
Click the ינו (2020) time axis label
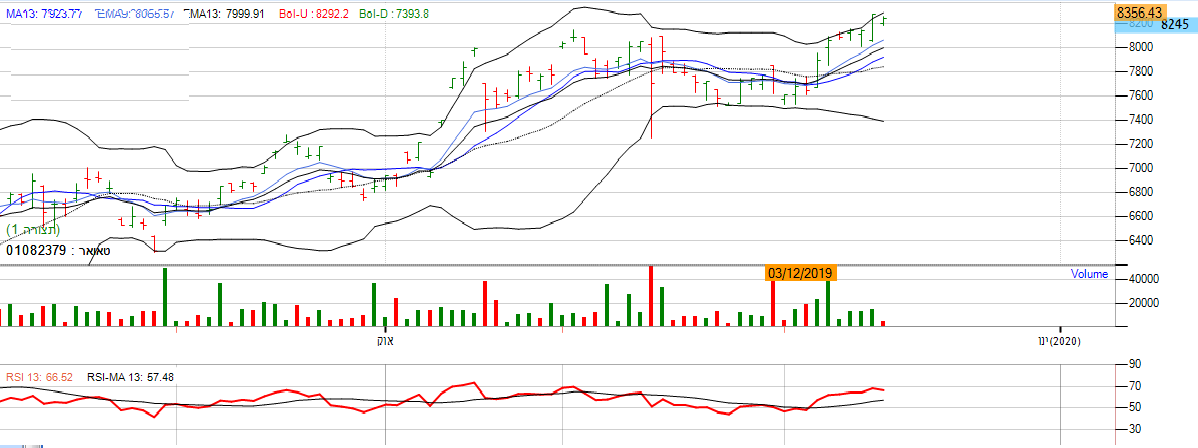click(1060, 341)
